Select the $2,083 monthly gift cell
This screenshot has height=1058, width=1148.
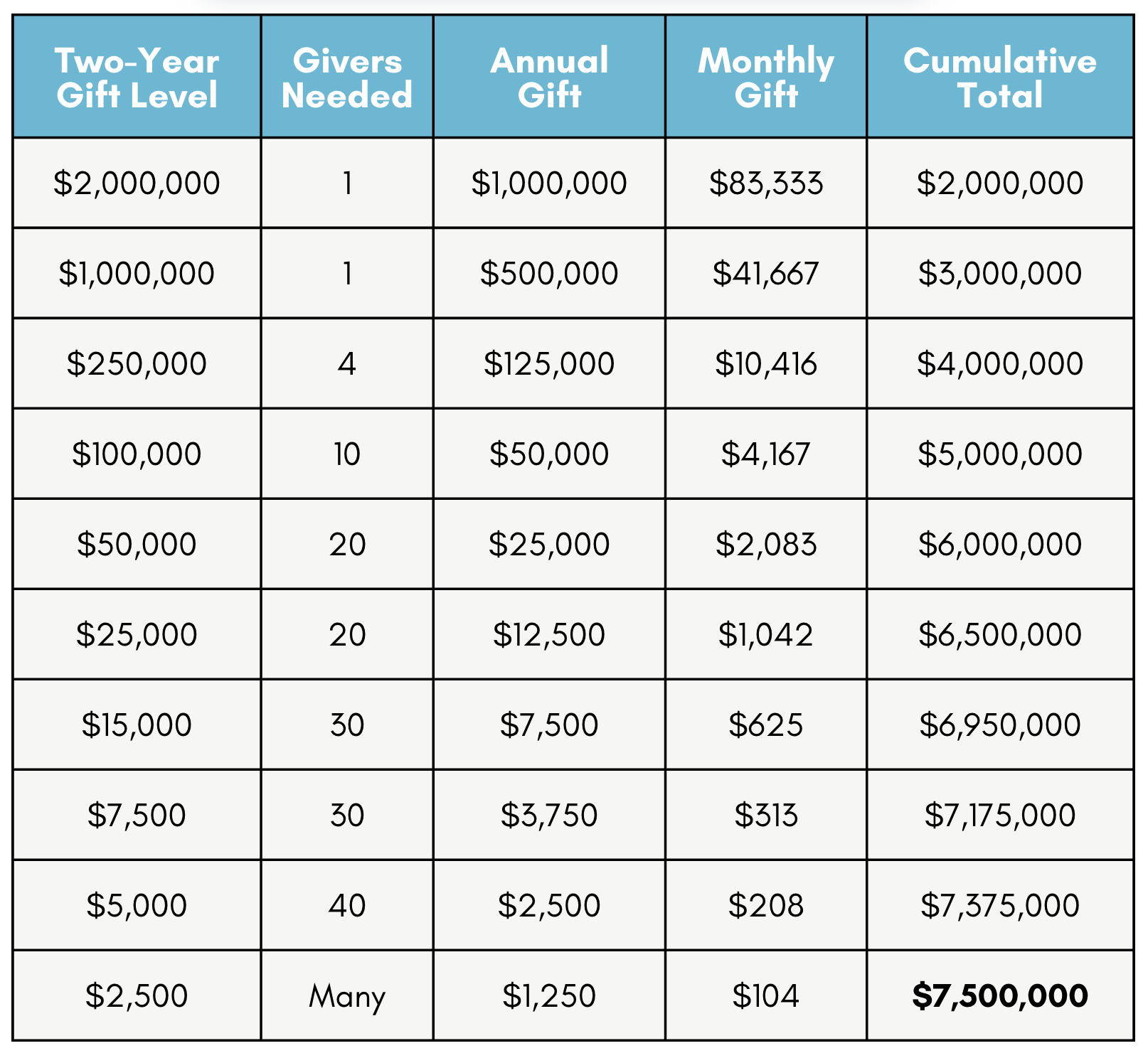click(766, 545)
